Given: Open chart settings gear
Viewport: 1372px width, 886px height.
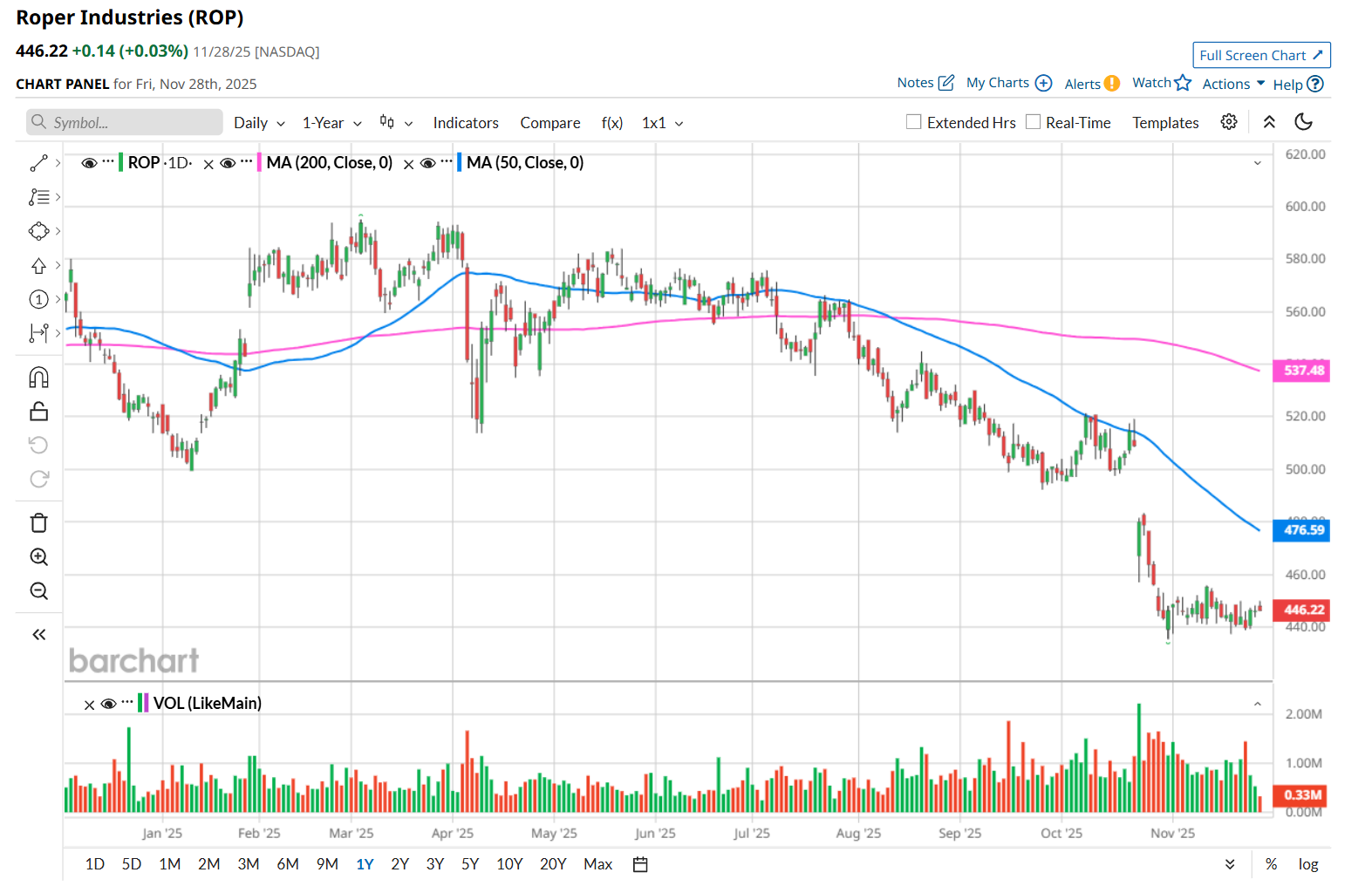Looking at the screenshot, I should coord(1229,122).
